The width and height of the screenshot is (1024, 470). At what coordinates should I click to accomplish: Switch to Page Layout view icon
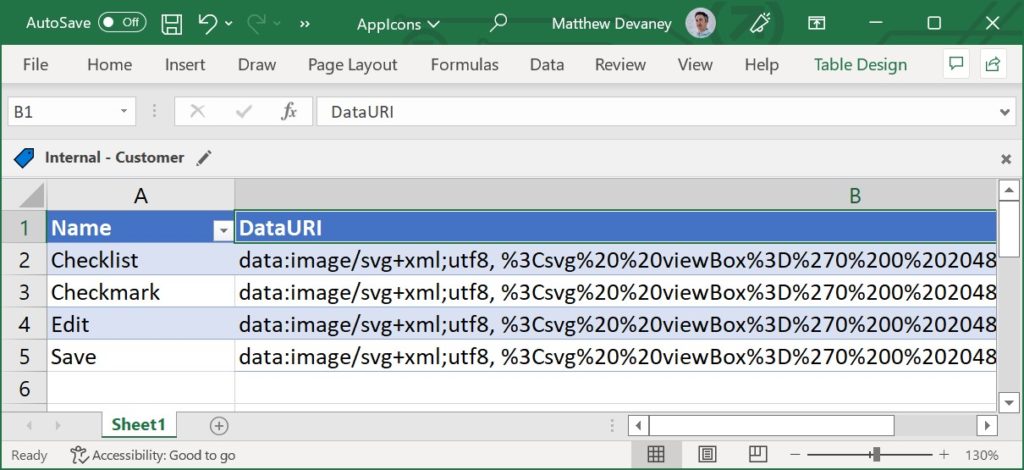coord(707,454)
